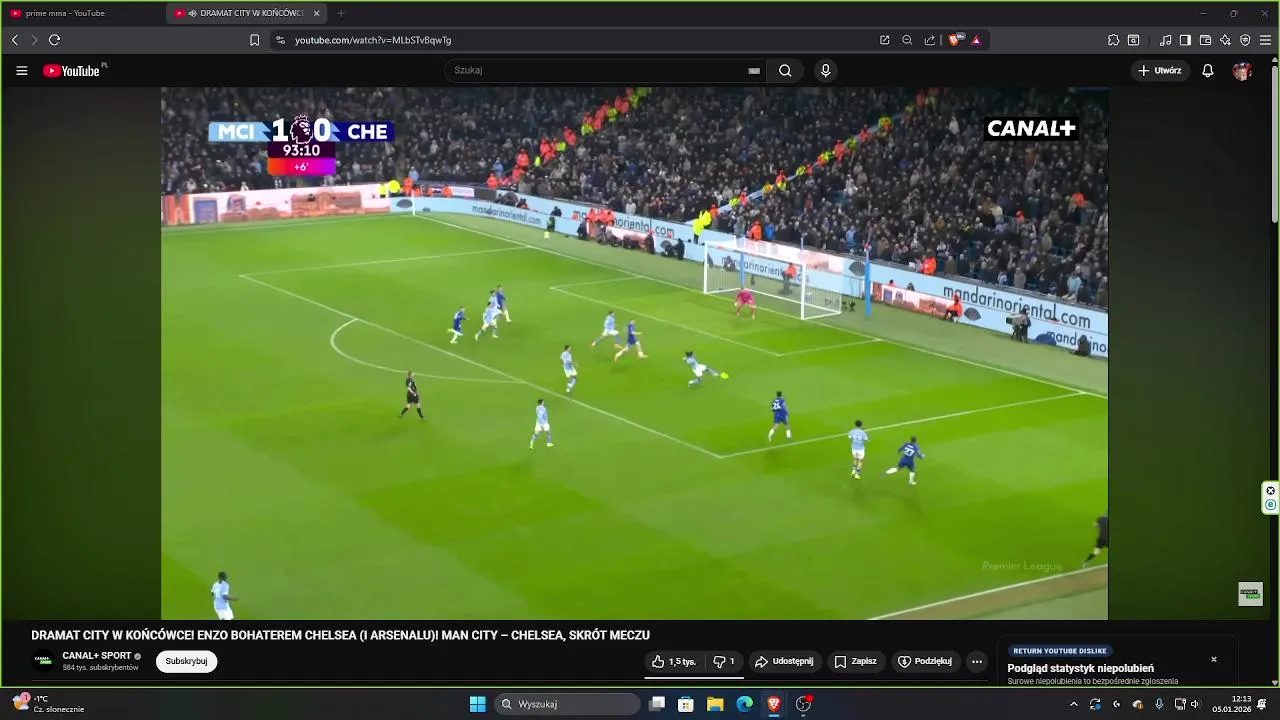Open File Explorer from taskbar
Image resolution: width=1280 pixels, height=720 pixels.
pyautogui.click(x=715, y=704)
